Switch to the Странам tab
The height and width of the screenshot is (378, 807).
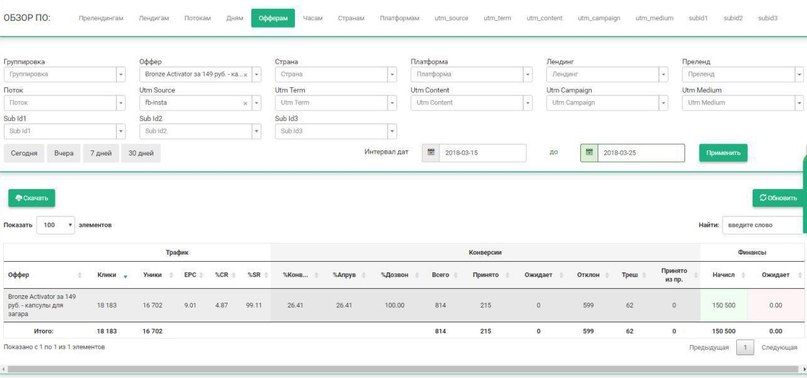(351, 18)
